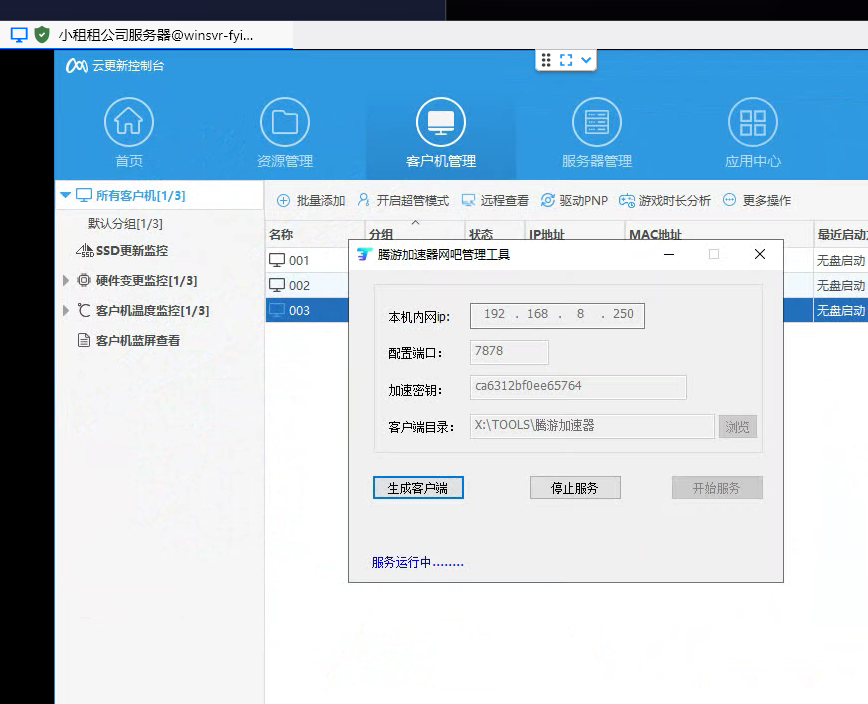868x704 pixels.
Task: Click the remote session monitor icon
Action: click(19, 35)
